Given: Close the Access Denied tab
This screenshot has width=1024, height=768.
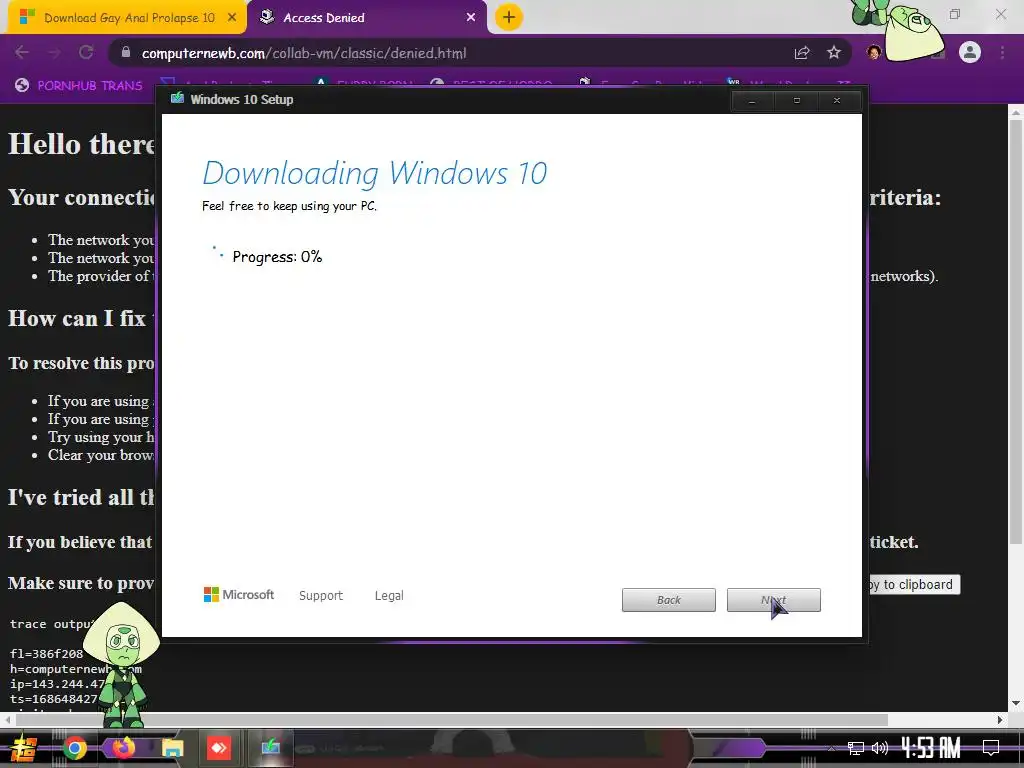Looking at the screenshot, I should click(471, 18).
